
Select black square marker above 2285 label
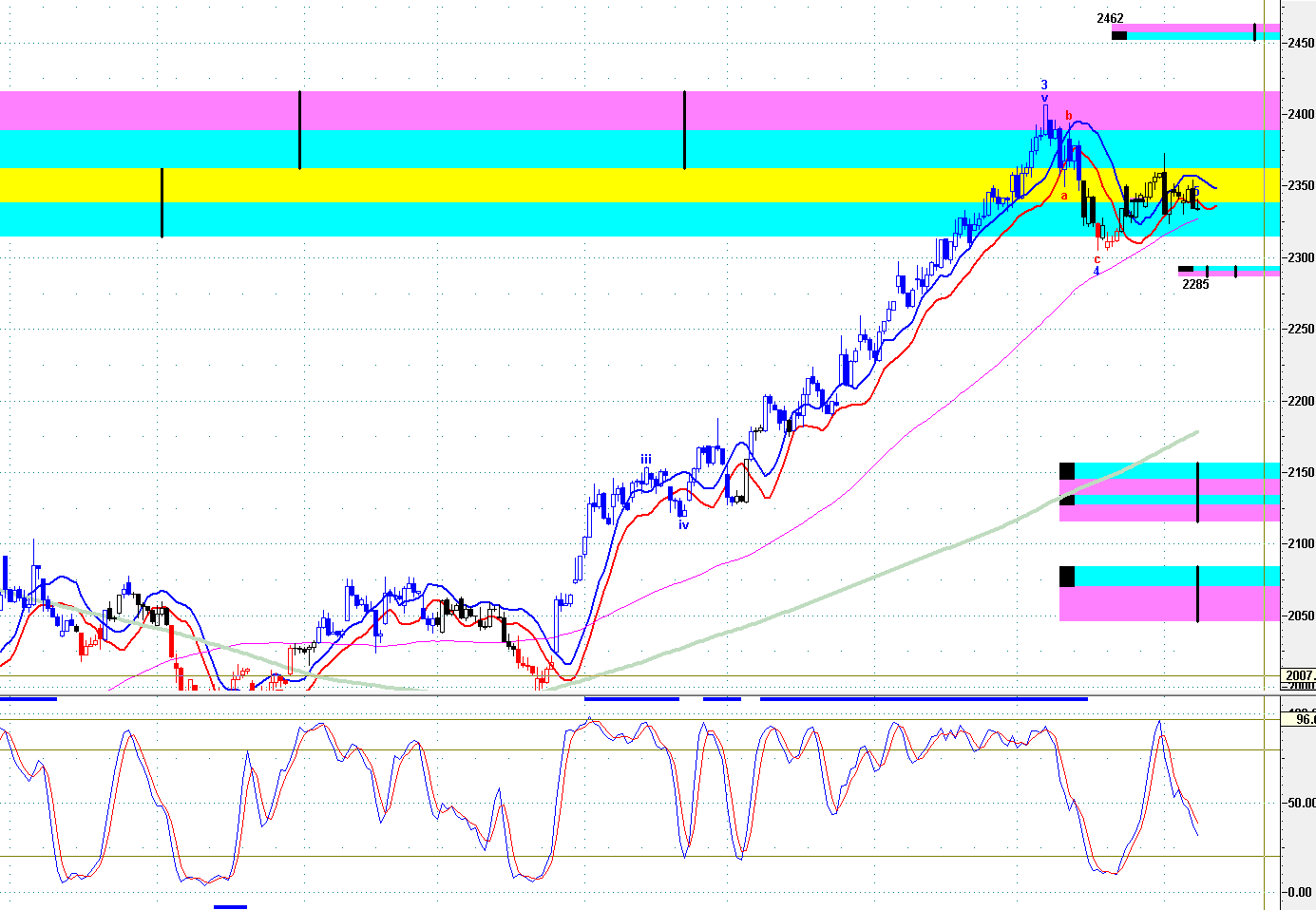point(1185,270)
